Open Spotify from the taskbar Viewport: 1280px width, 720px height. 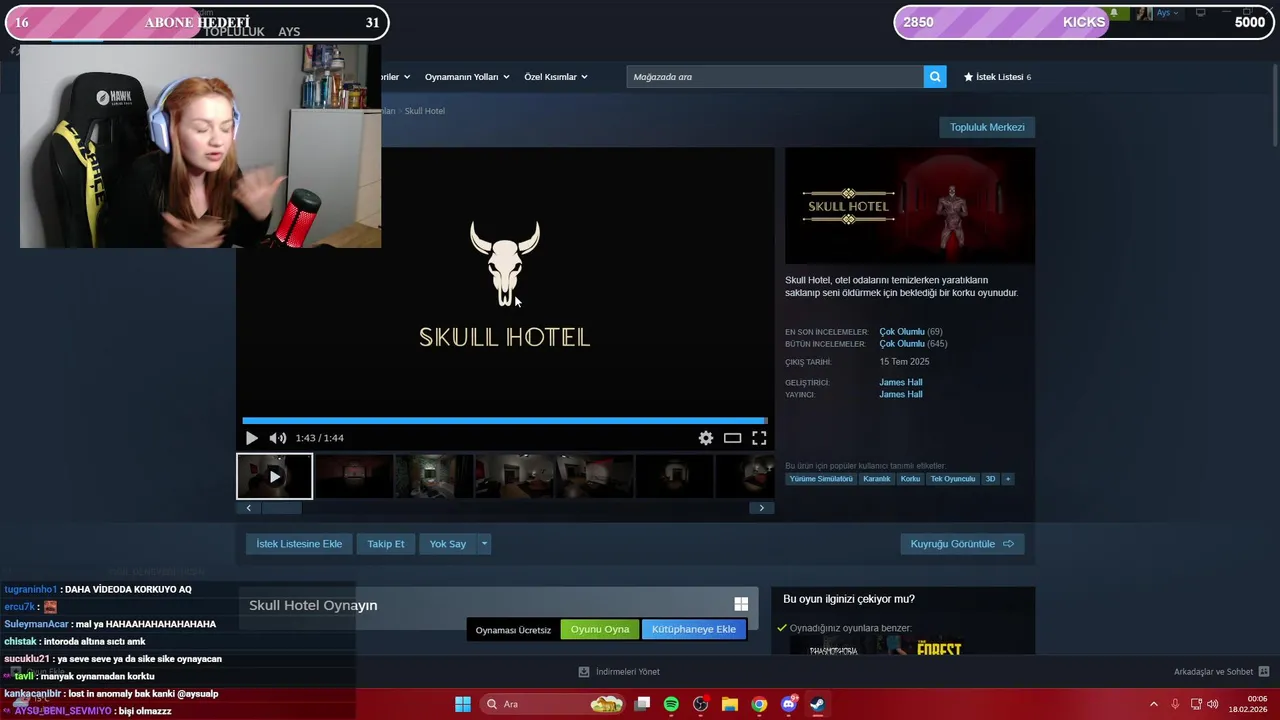(671, 704)
